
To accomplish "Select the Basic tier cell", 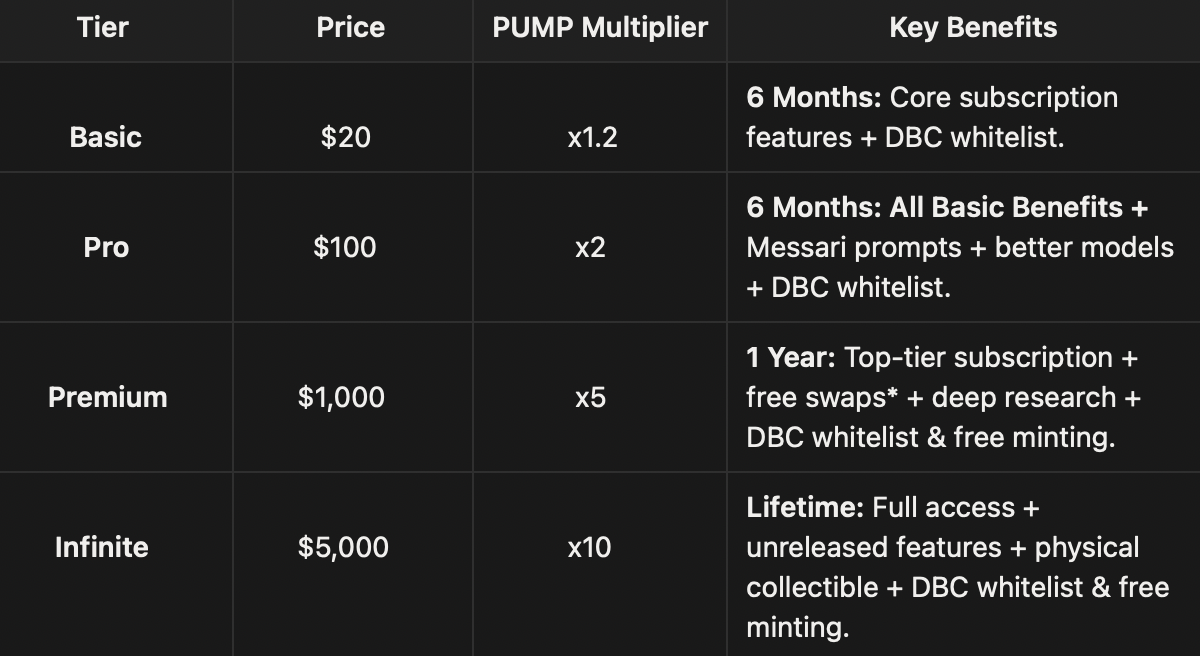I will coord(105,137).
